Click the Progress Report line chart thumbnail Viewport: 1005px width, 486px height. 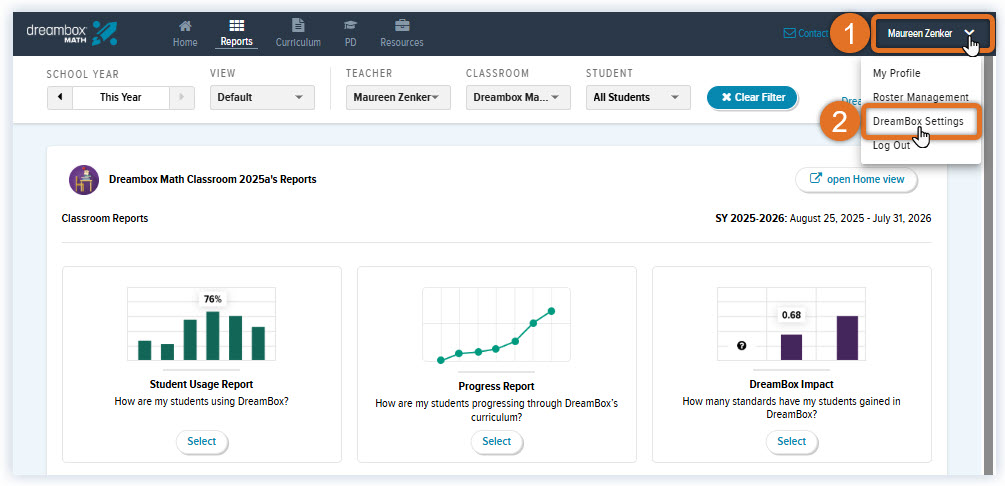tap(496, 326)
